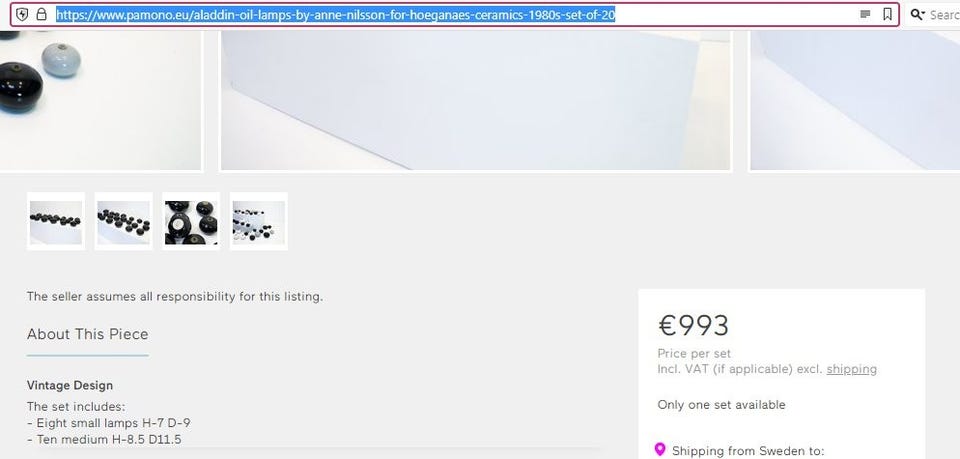Screen dimensions: 960x459
Task: Bookmark this page with the bookmark icon
Action: pyautogui.click(x=888, y=15)
